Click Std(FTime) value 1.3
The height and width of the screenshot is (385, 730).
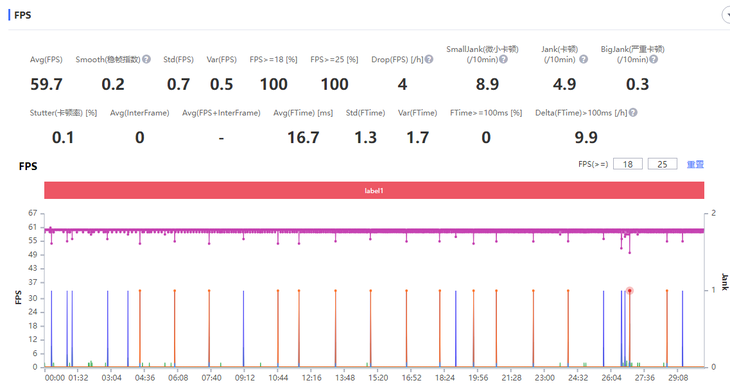click(365, 137)
